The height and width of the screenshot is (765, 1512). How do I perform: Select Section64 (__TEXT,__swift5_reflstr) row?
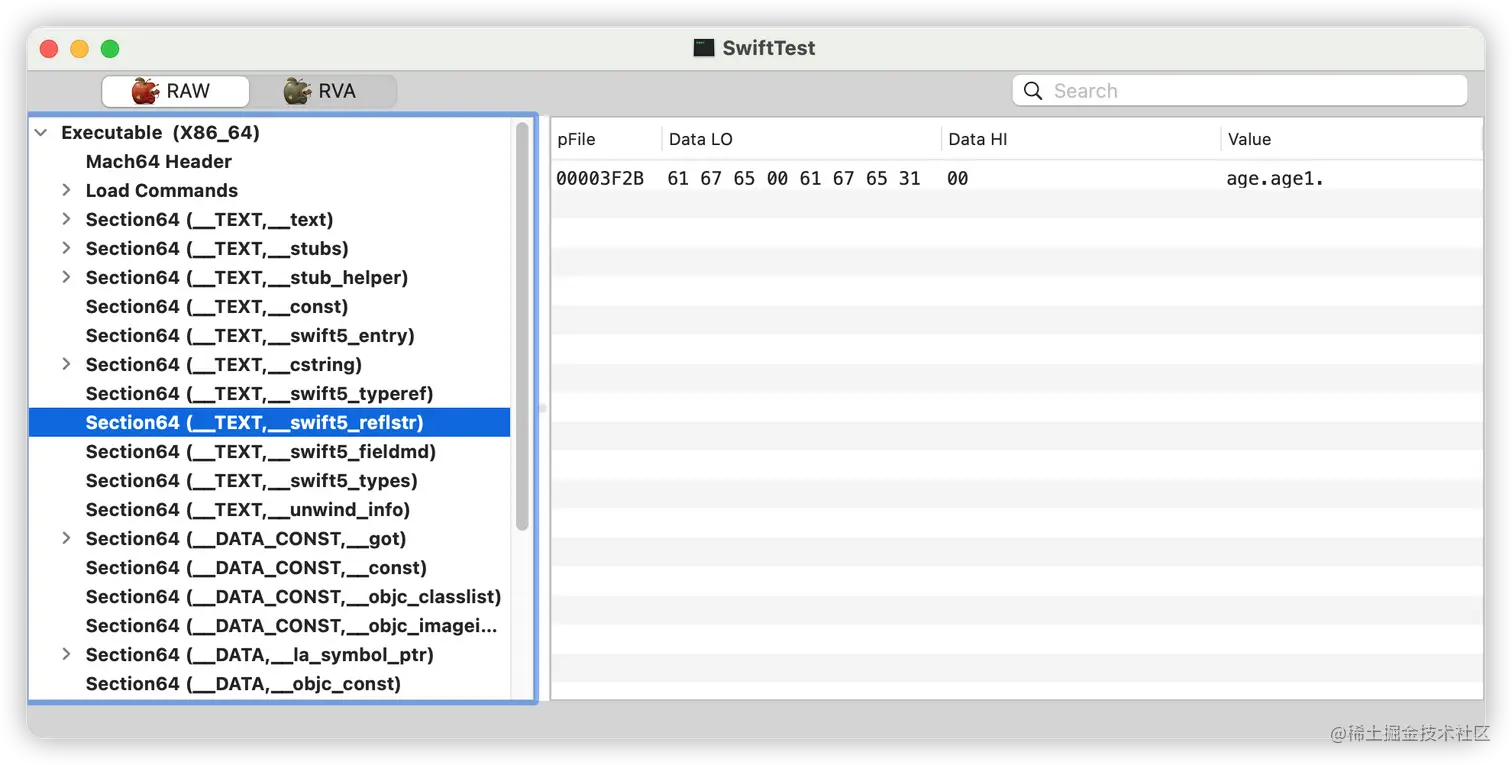(270, 422)
